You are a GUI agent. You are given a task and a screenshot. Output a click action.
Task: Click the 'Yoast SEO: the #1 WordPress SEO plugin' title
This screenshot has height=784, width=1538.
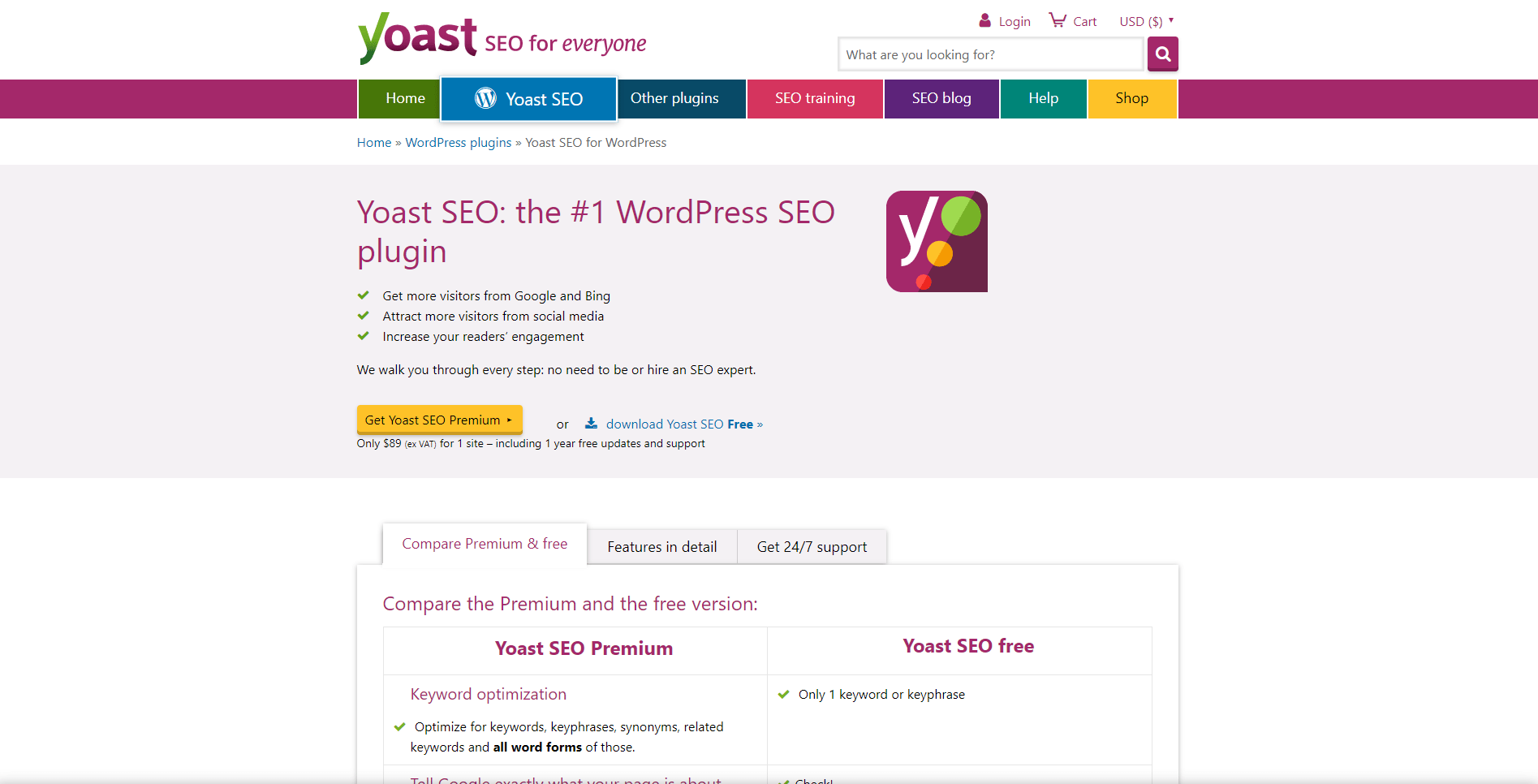596,231
